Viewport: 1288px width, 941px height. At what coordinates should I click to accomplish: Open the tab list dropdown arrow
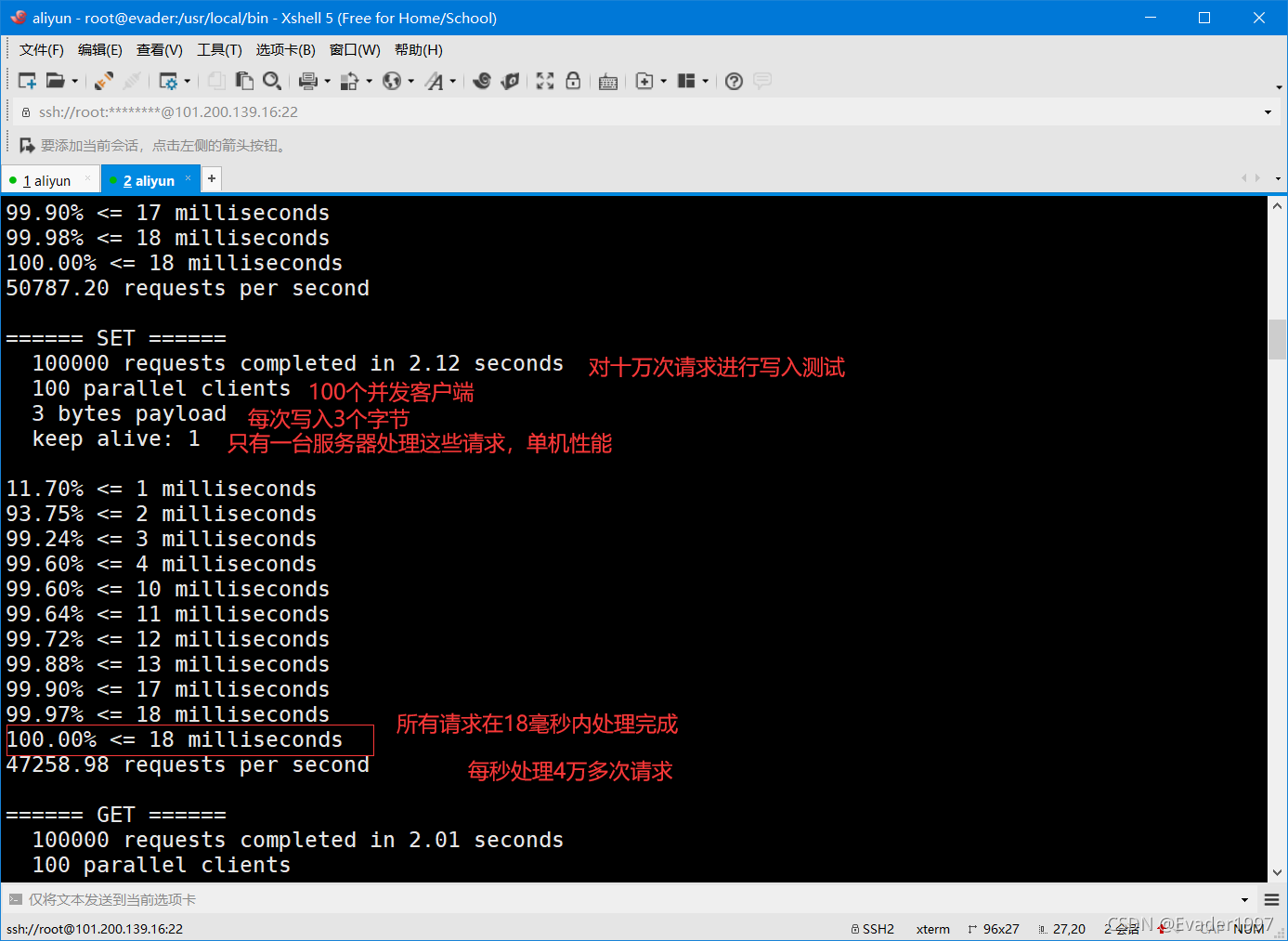1278,178
